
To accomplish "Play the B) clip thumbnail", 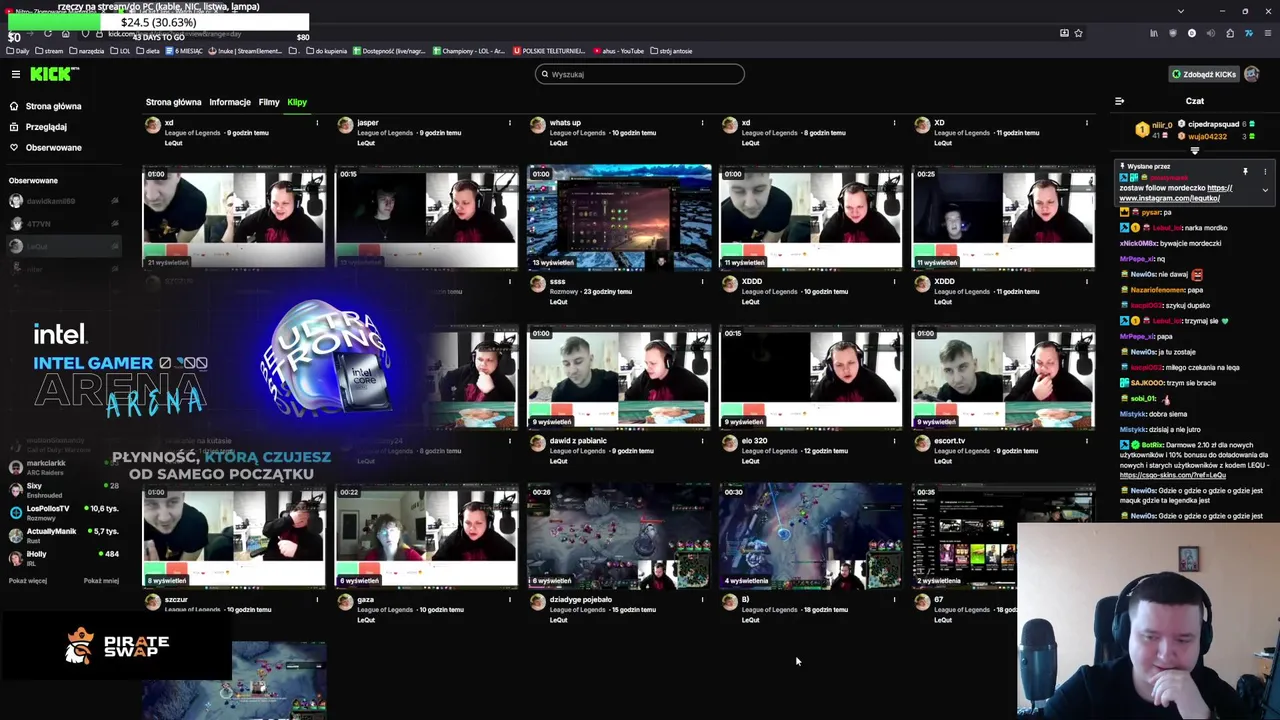I will pos(811,536).
